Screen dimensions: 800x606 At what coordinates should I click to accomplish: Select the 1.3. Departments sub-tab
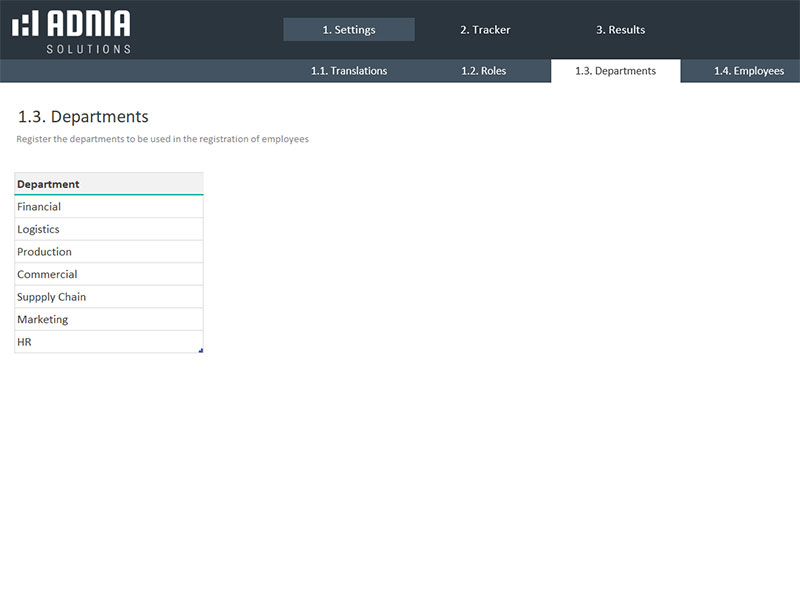pos(615,71)
